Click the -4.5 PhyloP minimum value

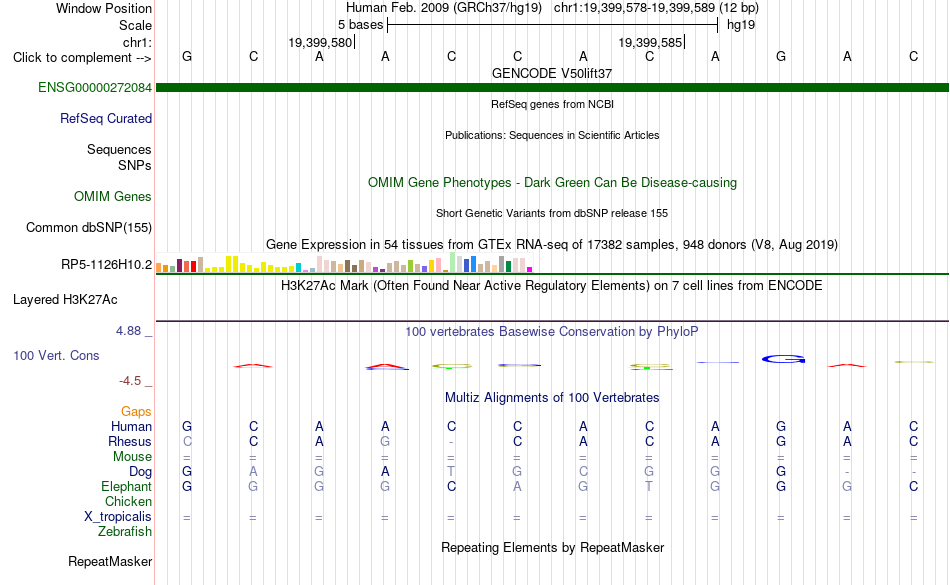tap(130, 380)
